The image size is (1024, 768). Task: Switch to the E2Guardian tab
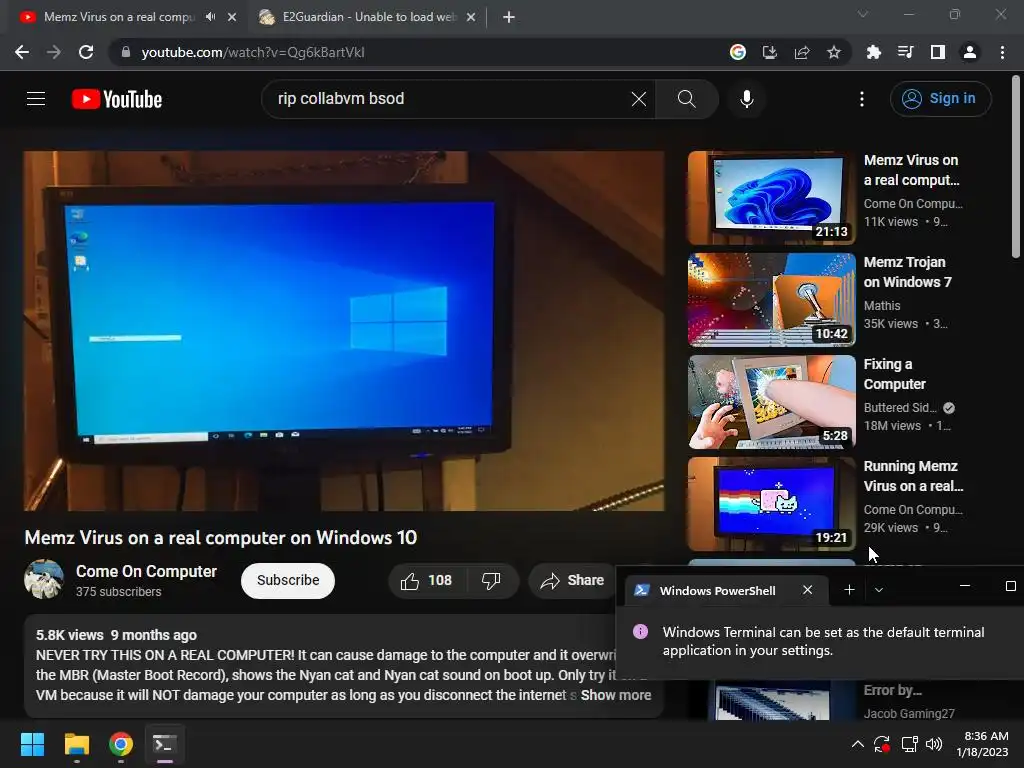point(369,17)
